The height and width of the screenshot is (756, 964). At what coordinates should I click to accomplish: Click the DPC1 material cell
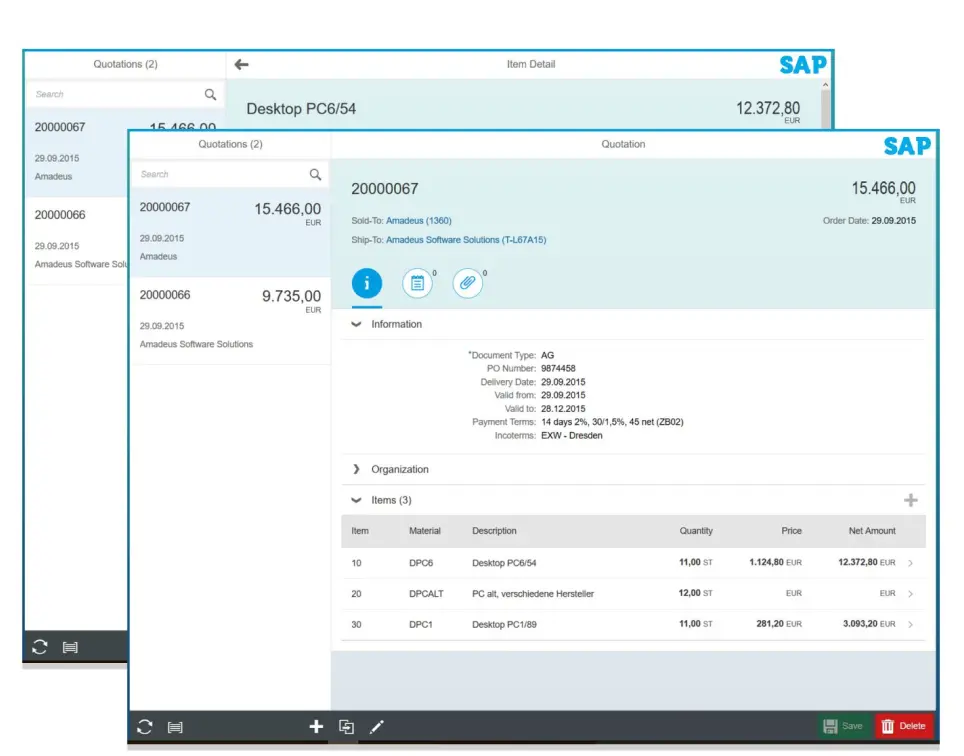pos(421,624)
